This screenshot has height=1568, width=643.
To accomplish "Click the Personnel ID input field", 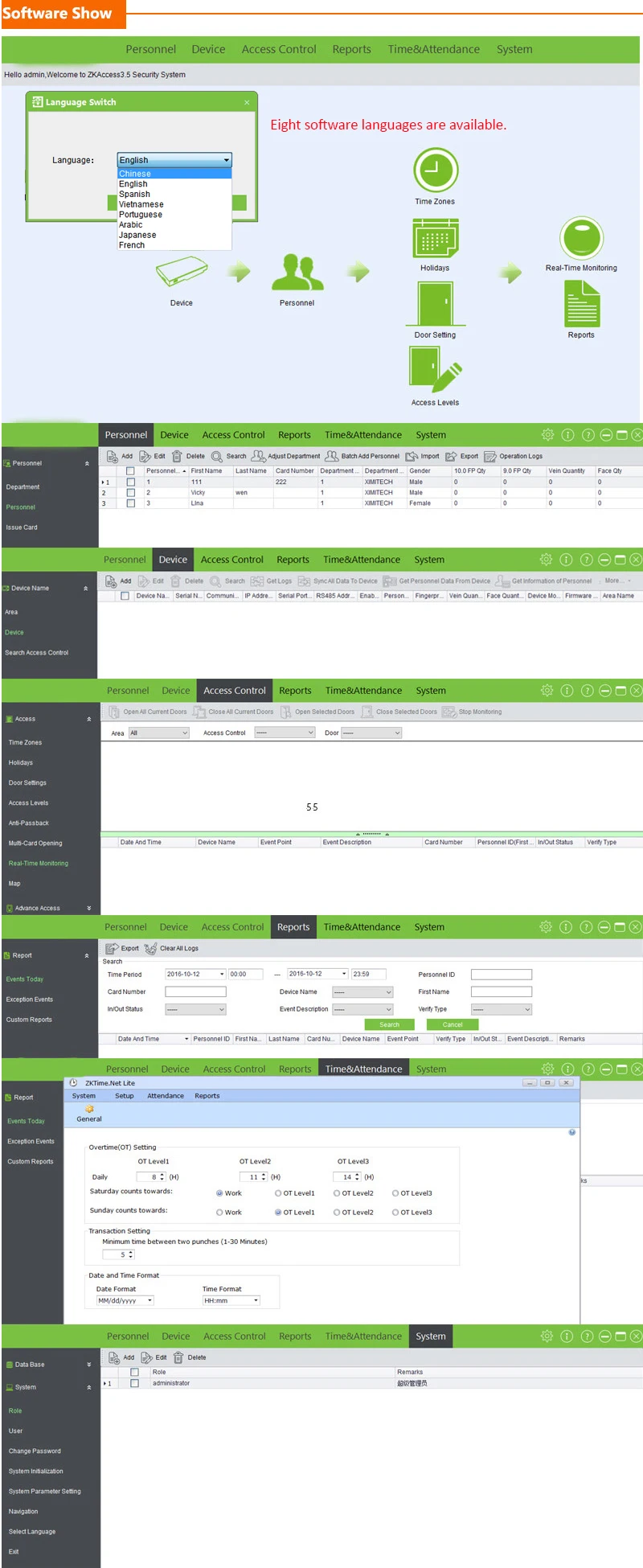I will coord(502,975).
